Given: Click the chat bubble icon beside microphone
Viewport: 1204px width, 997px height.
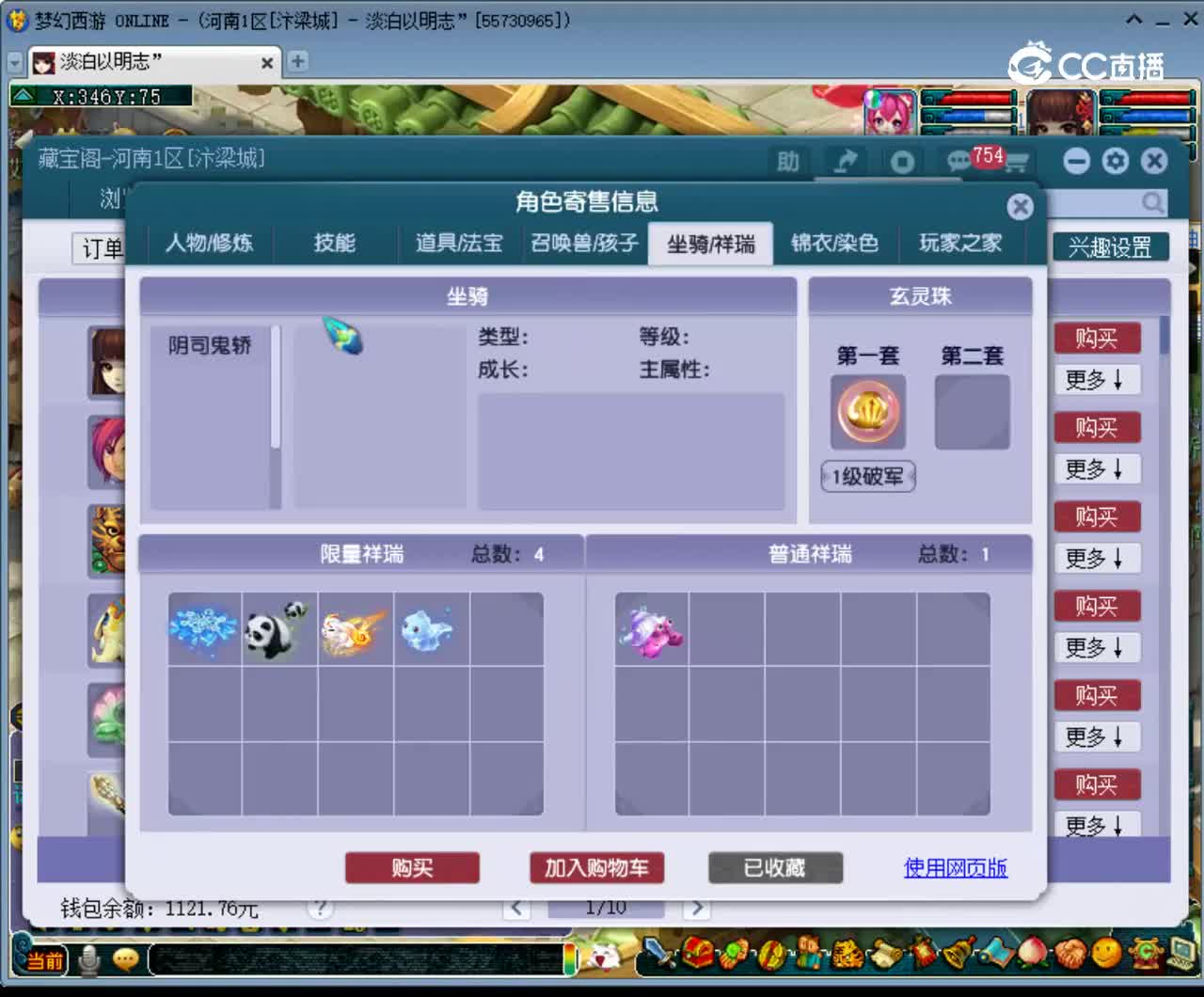Looking at the screenshot, I should tap(124, 959).
